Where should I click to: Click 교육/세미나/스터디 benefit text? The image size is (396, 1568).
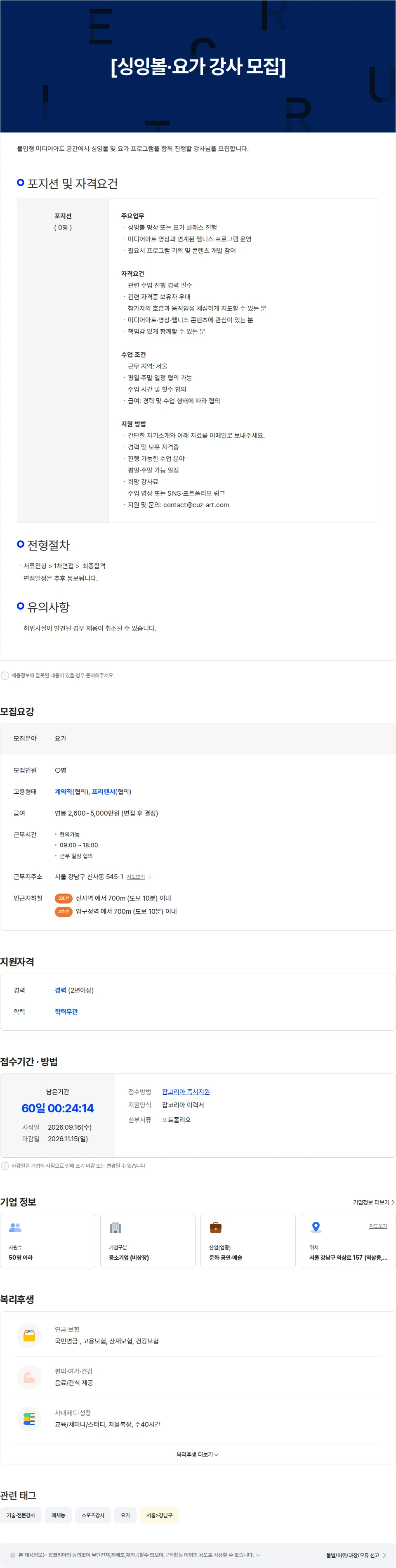coord(108,1424)
